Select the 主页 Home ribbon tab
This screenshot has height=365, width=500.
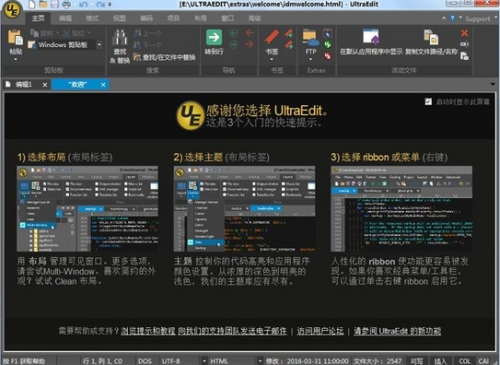[x=38, y=18]
